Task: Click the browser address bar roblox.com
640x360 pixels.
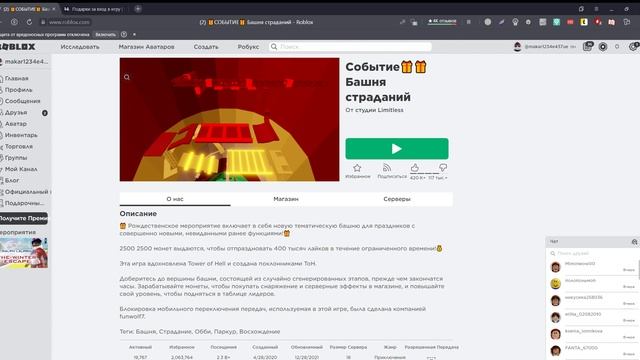Action: click(x=69, y=22)
